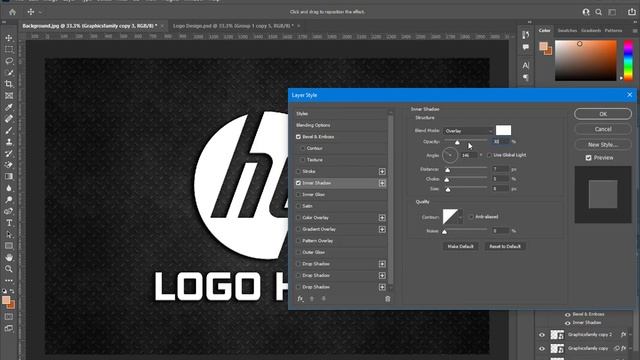Select the Gradient tool
The height and width of the screenshot is (360, 640).
(x=9, y=176)
